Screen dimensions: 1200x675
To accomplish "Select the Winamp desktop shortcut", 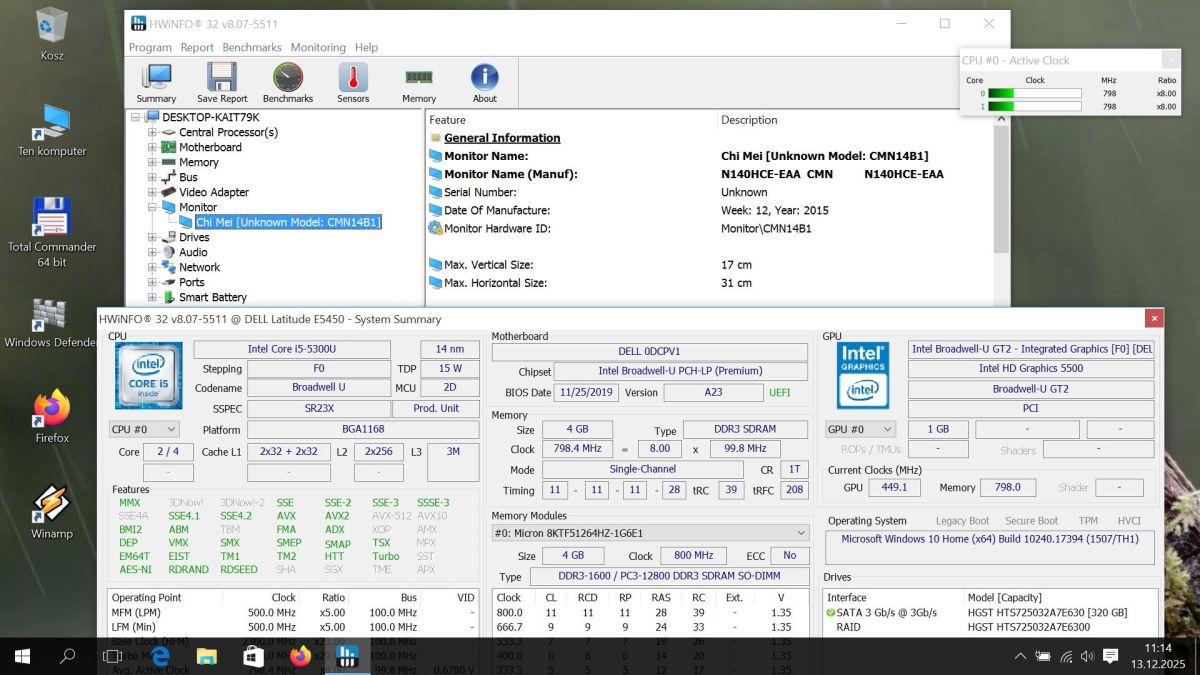I will (x=52, y=512).
